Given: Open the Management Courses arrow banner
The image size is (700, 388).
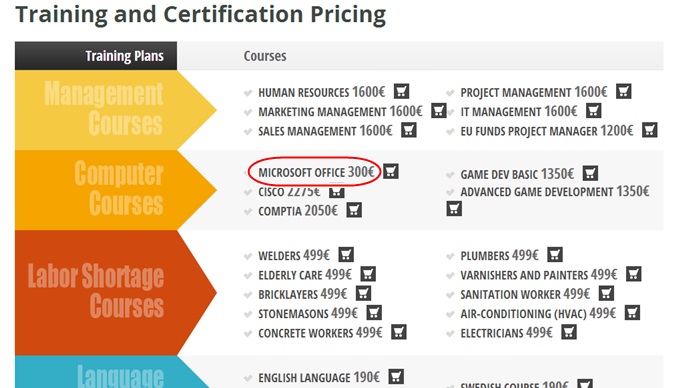Looking at the screenshot, I should point(116,110).
